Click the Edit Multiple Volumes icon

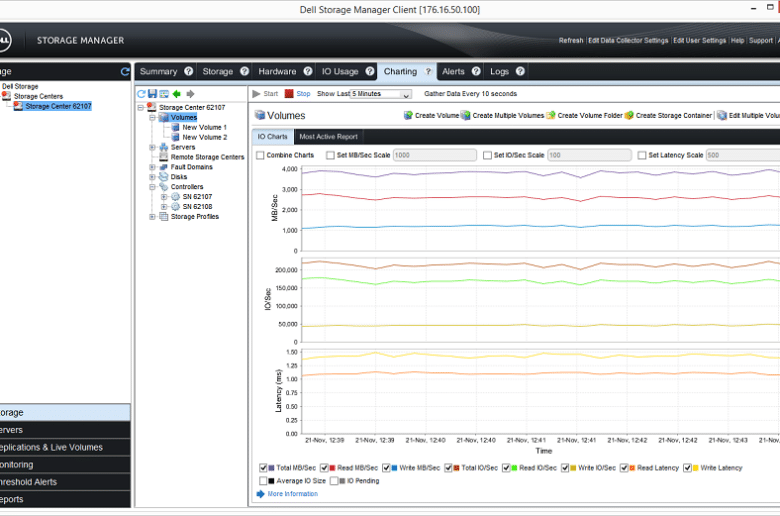click(722, 115)
